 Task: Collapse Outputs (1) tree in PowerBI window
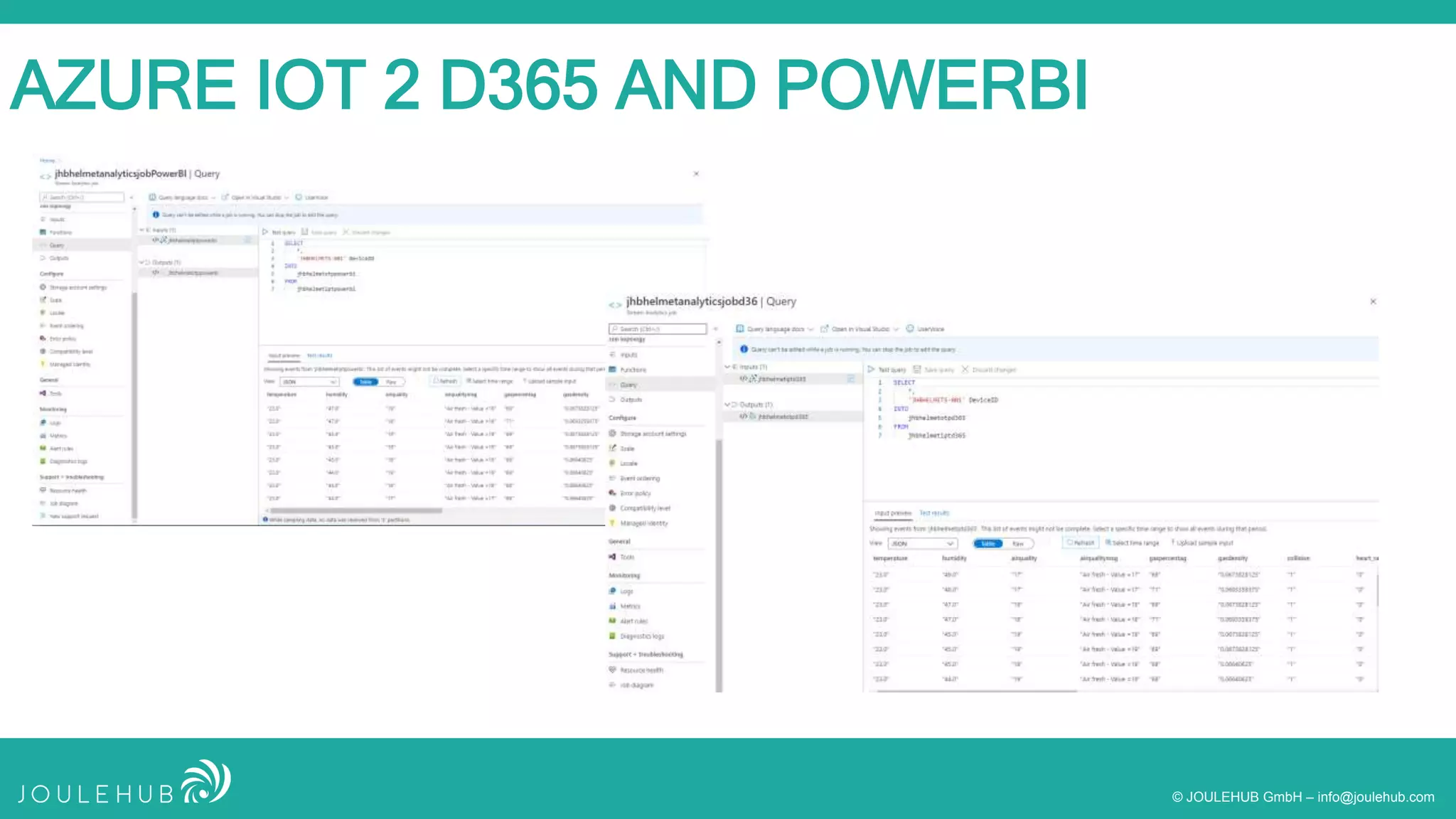pos(141,262)
